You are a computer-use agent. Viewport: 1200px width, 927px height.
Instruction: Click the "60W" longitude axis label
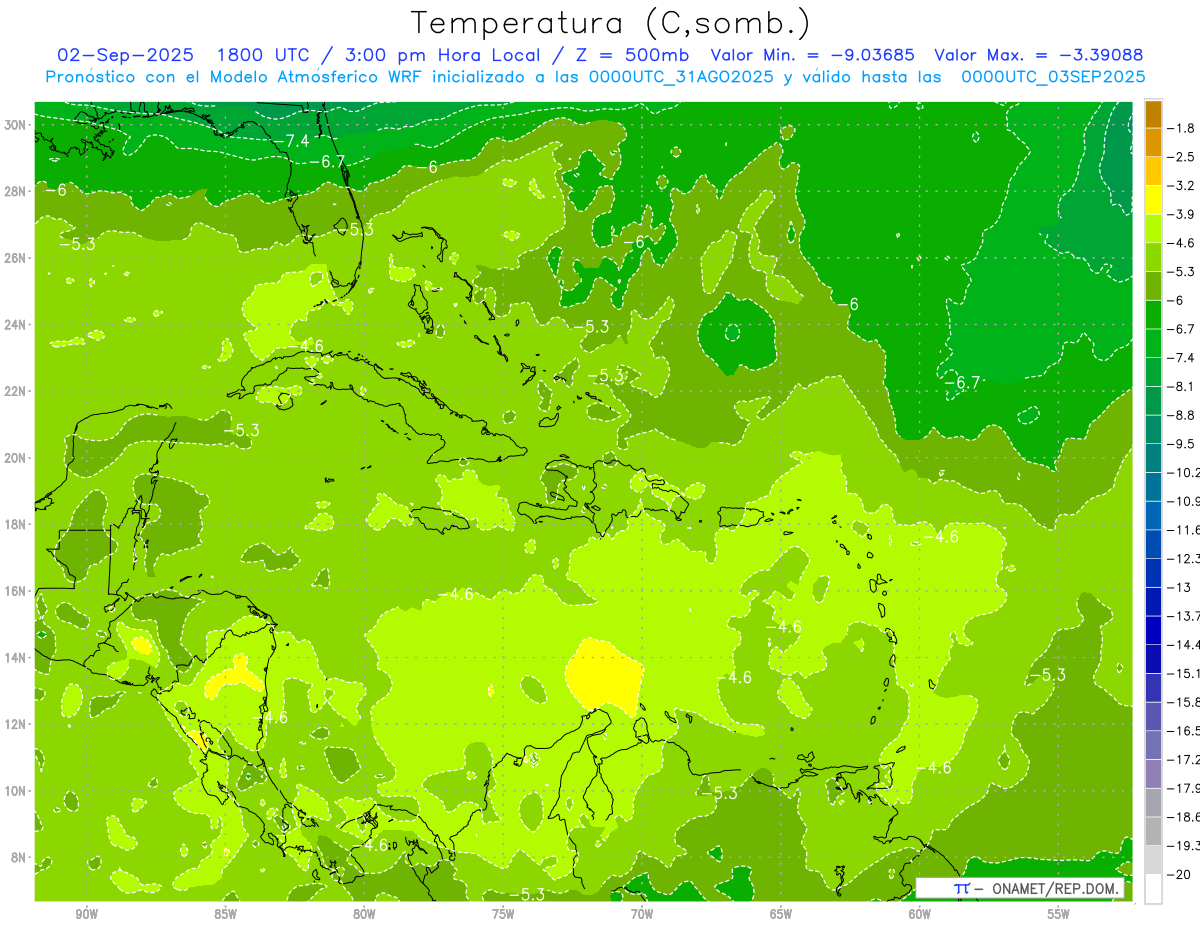(920, 914)
